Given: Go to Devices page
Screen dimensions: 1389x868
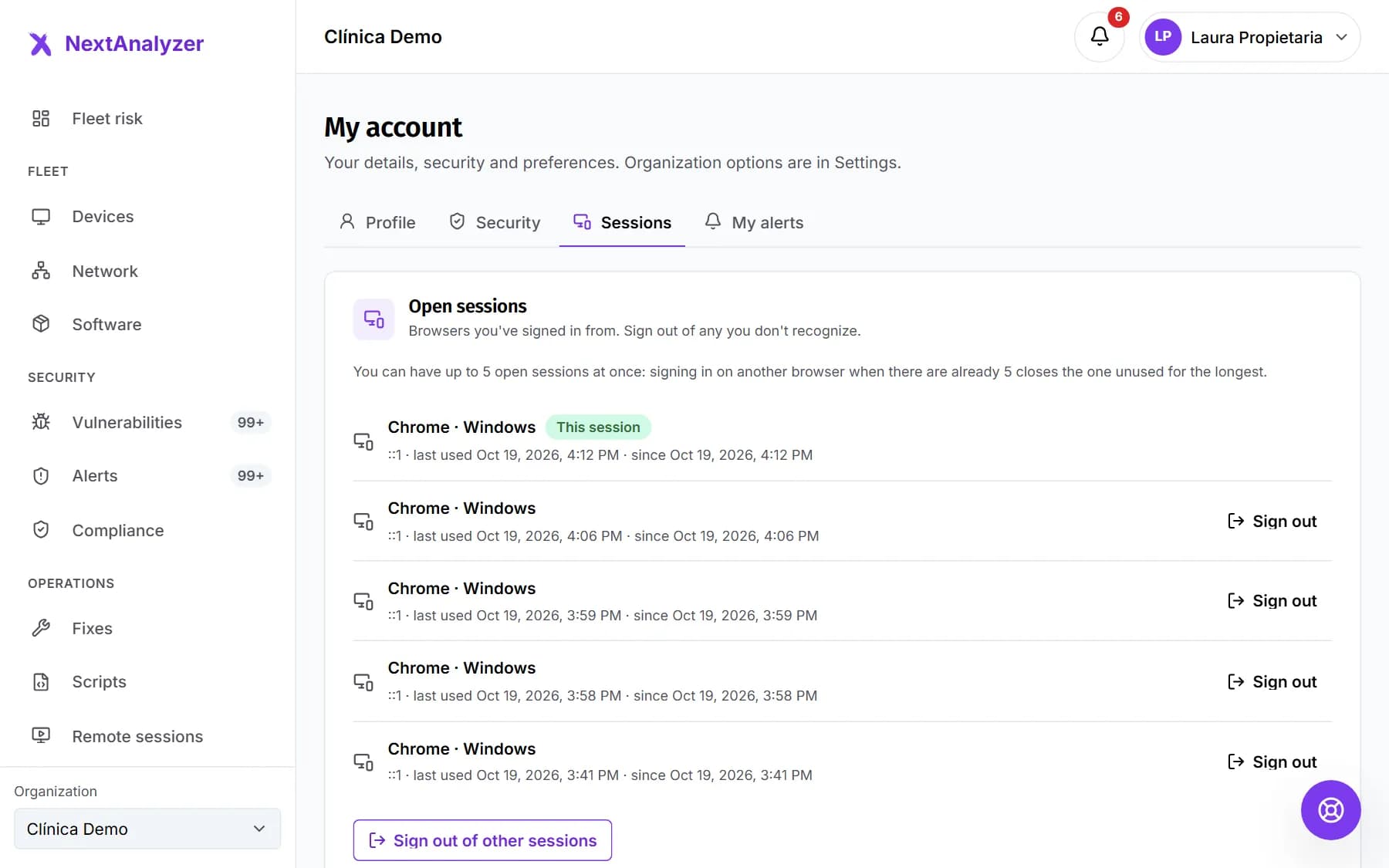Looking at the screenshot, I should coord(147,216).
